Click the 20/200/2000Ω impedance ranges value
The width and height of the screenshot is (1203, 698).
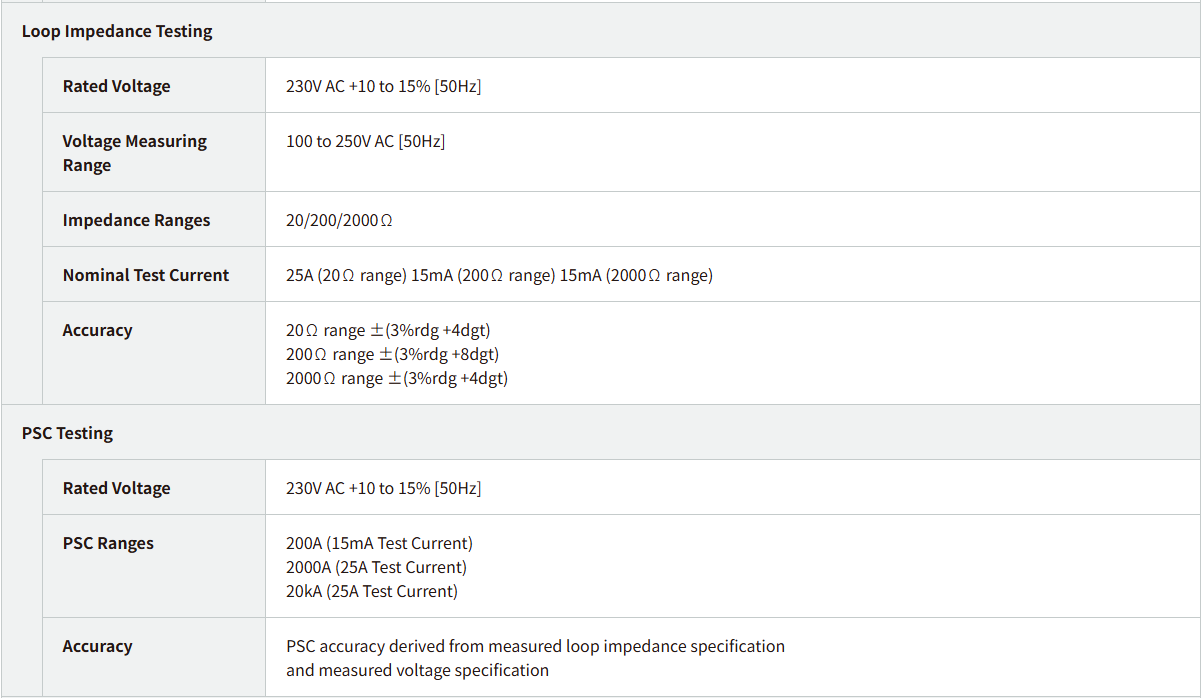point(339,220)
